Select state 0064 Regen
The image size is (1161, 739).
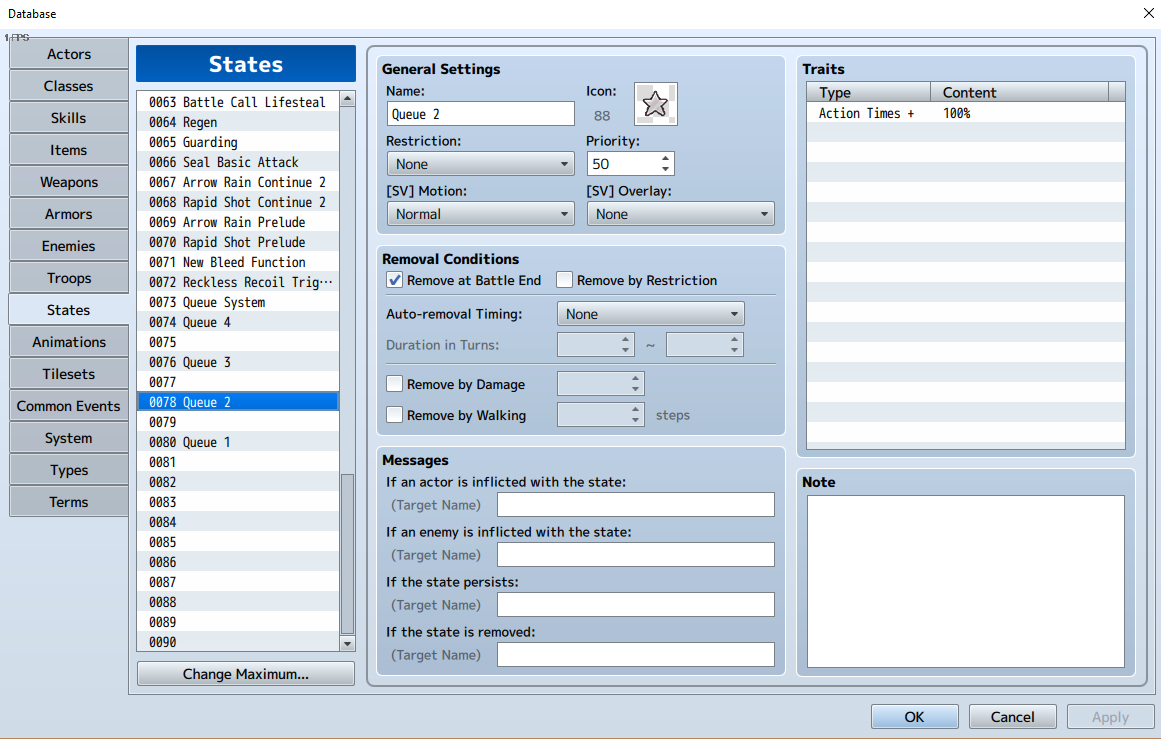238,122
